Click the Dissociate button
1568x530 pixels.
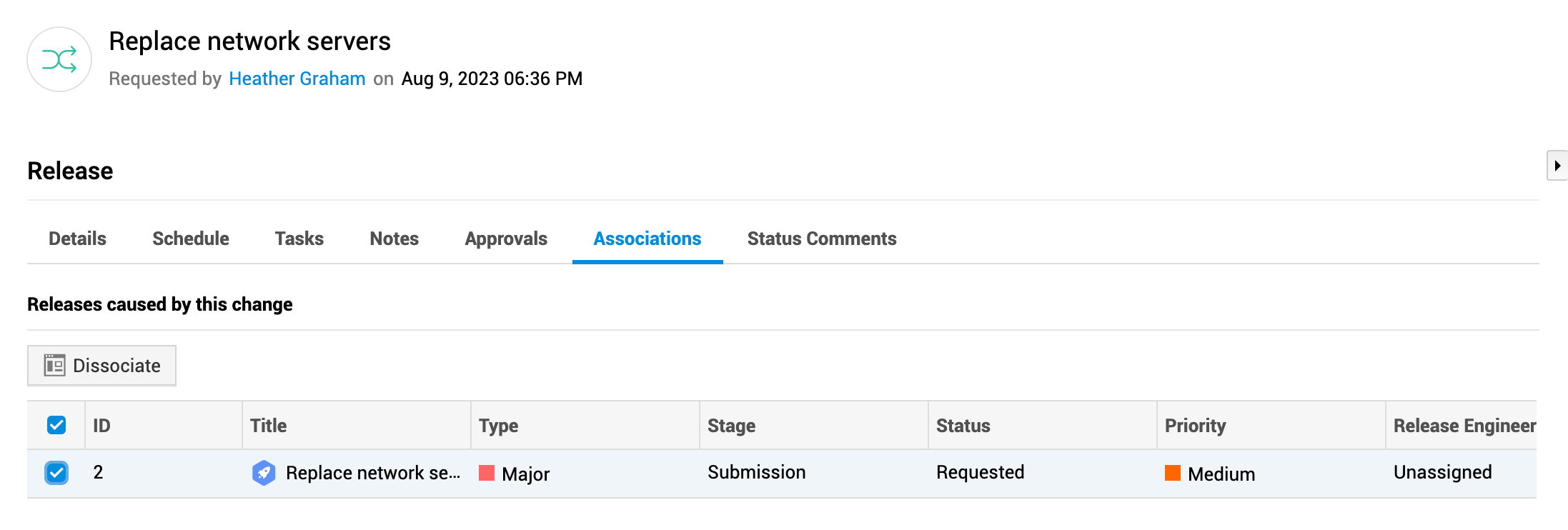click(101, 366)
